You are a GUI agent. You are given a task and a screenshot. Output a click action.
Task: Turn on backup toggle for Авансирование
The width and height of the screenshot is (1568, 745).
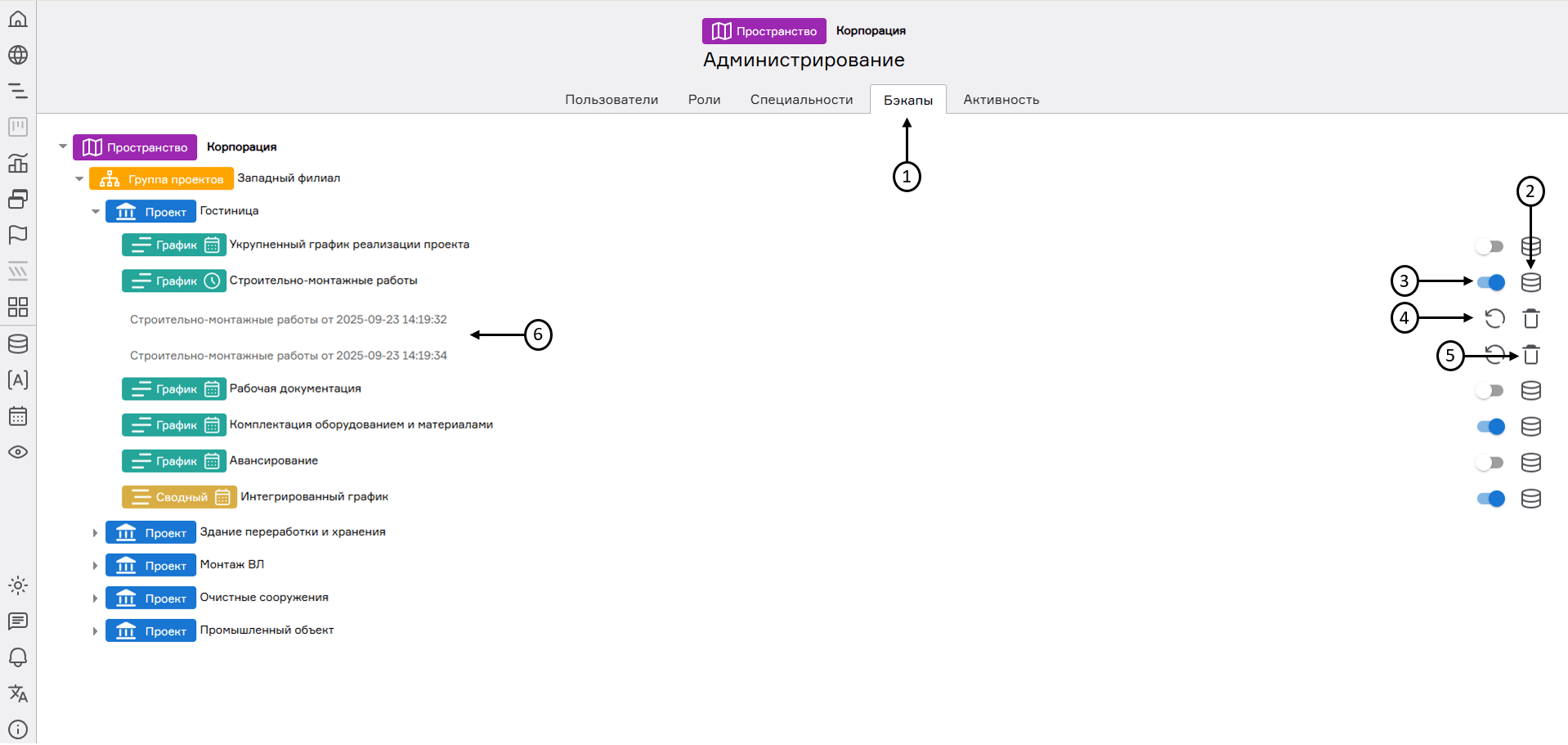point(1490,463)
